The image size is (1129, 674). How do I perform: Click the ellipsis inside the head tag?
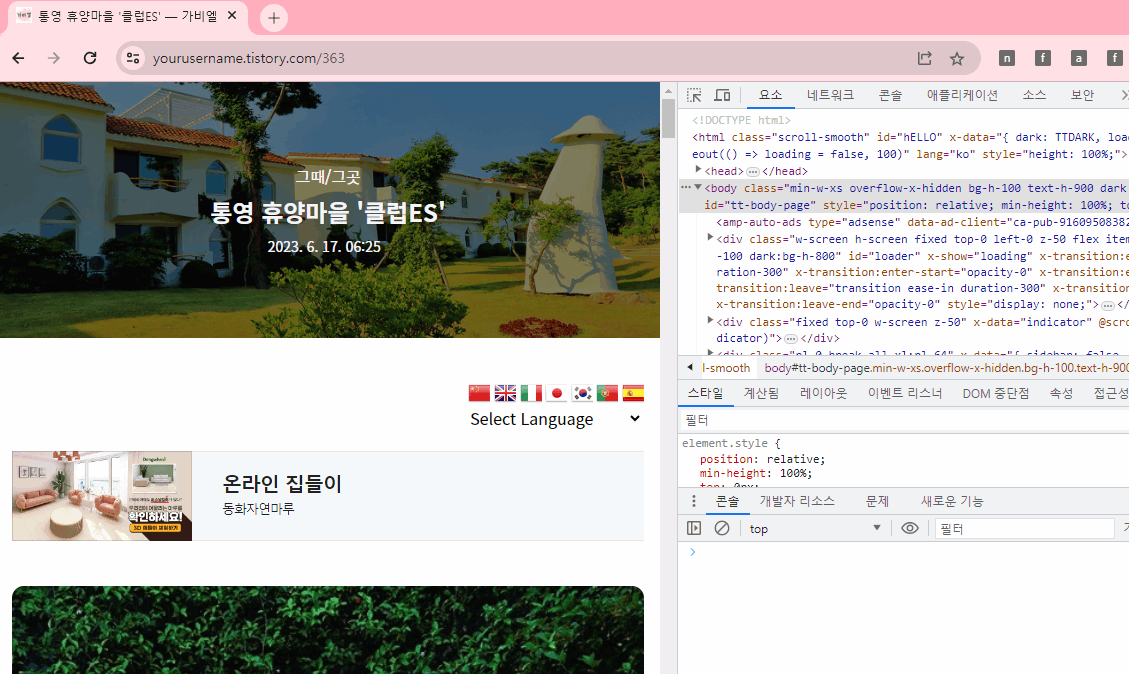[x=752, y=171]
